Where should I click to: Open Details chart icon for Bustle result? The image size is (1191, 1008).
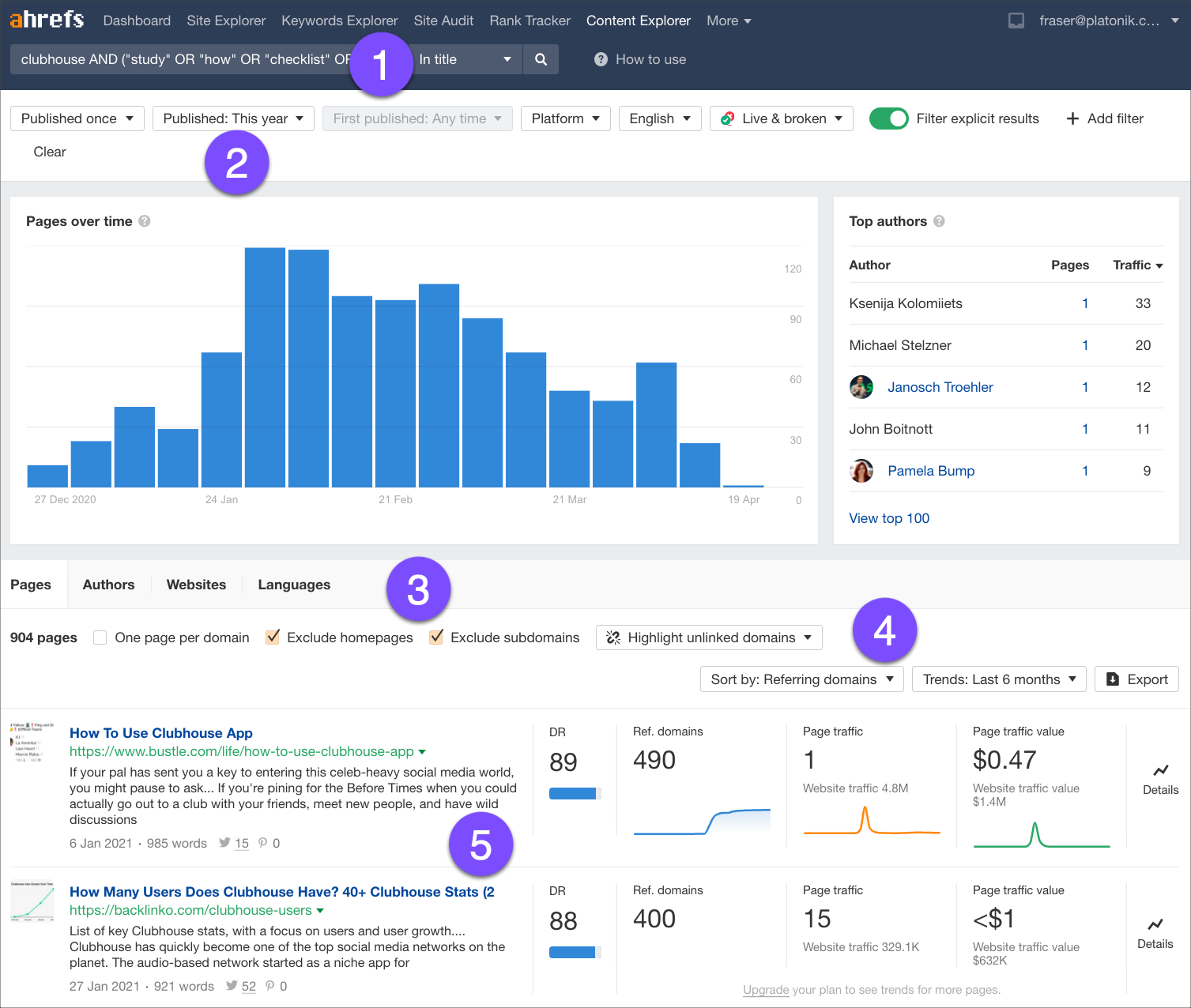[1160, 771]
